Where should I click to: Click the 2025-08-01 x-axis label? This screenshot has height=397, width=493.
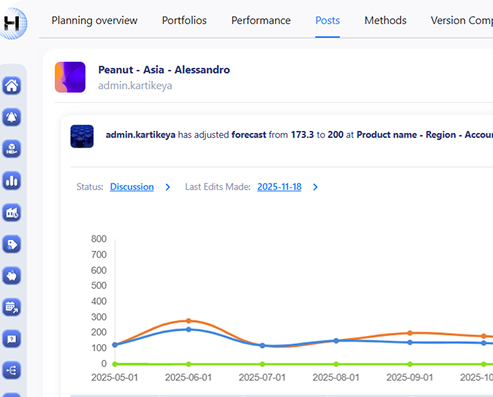[x=336, y=377]
